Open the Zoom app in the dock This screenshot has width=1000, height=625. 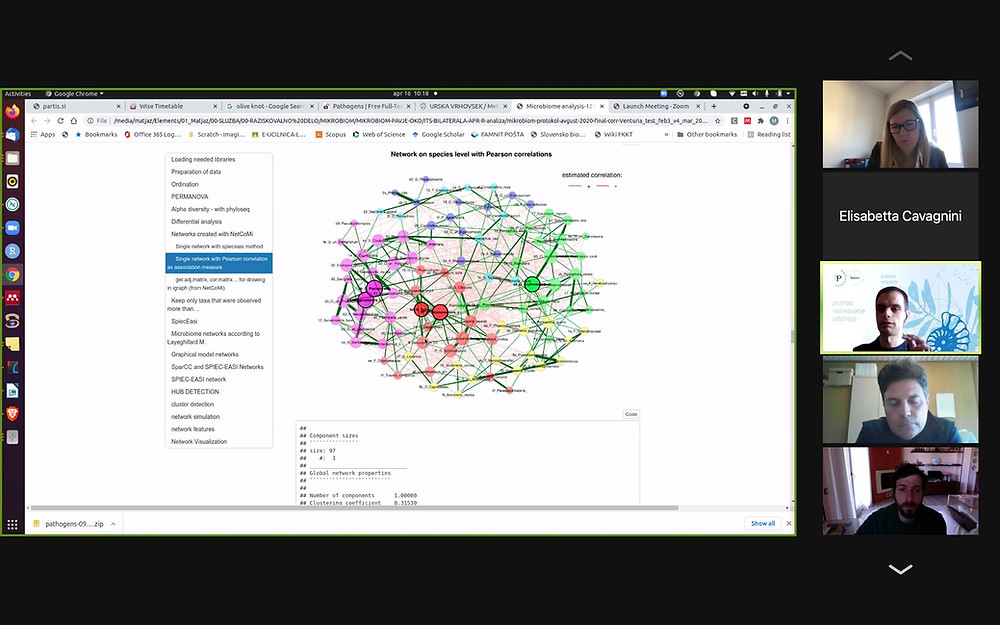pos(12,228)
